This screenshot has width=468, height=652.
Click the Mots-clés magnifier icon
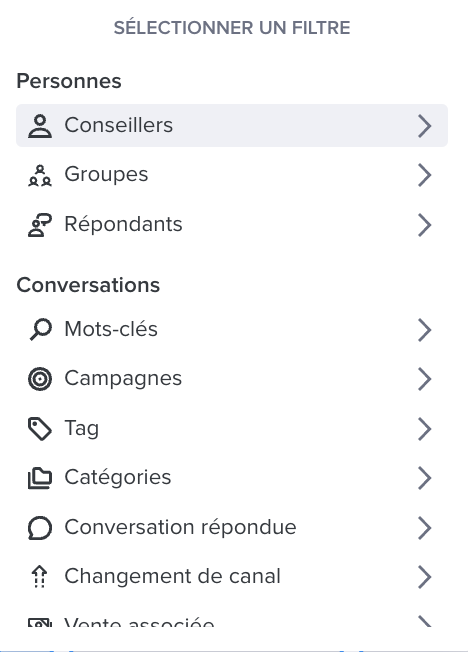(40, 329)
